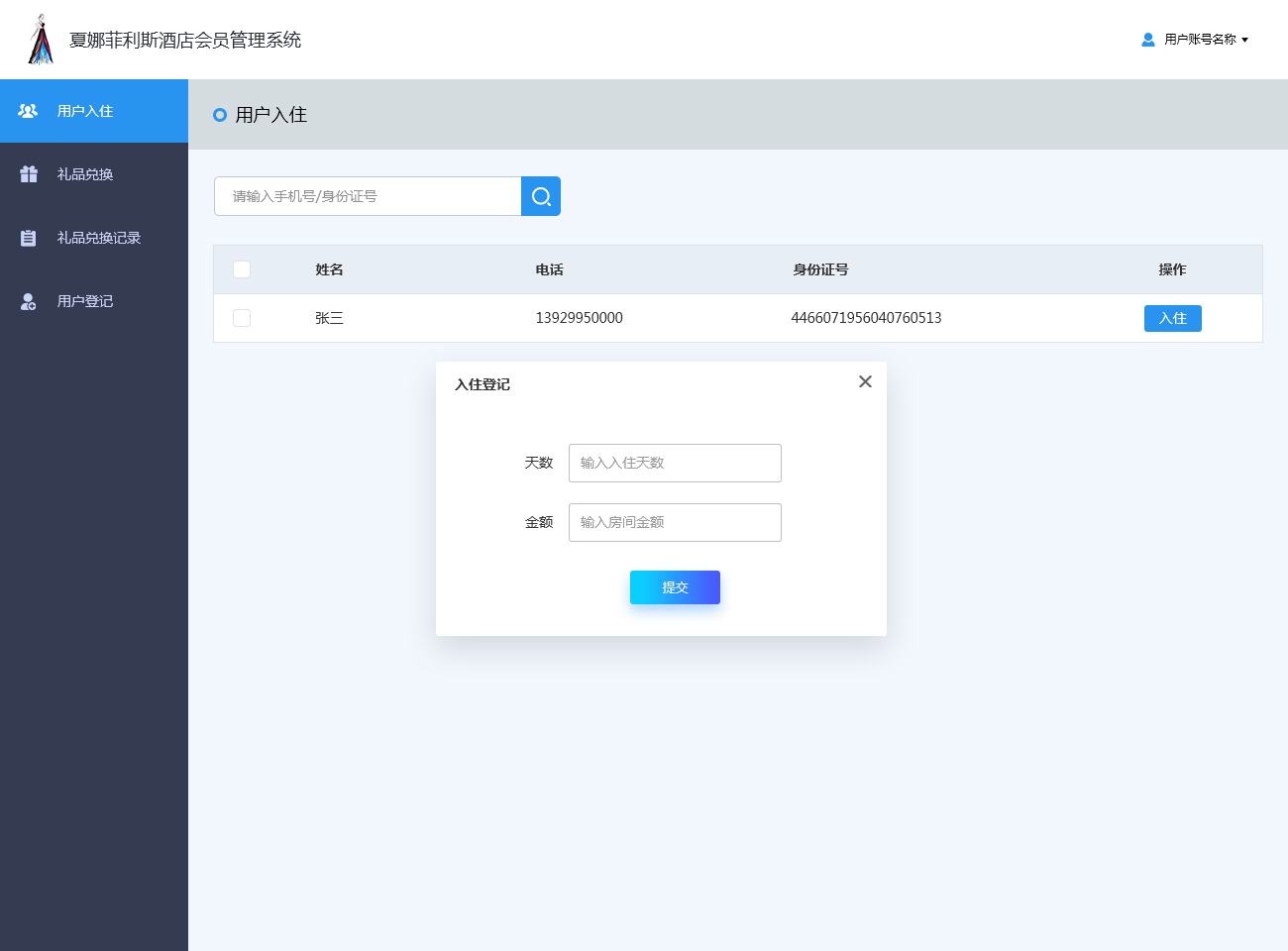Click the clipboard icon for 礼品兑换记录
Image resolution: width=1288 pixels, height=951 pixels.
(29, 238)
